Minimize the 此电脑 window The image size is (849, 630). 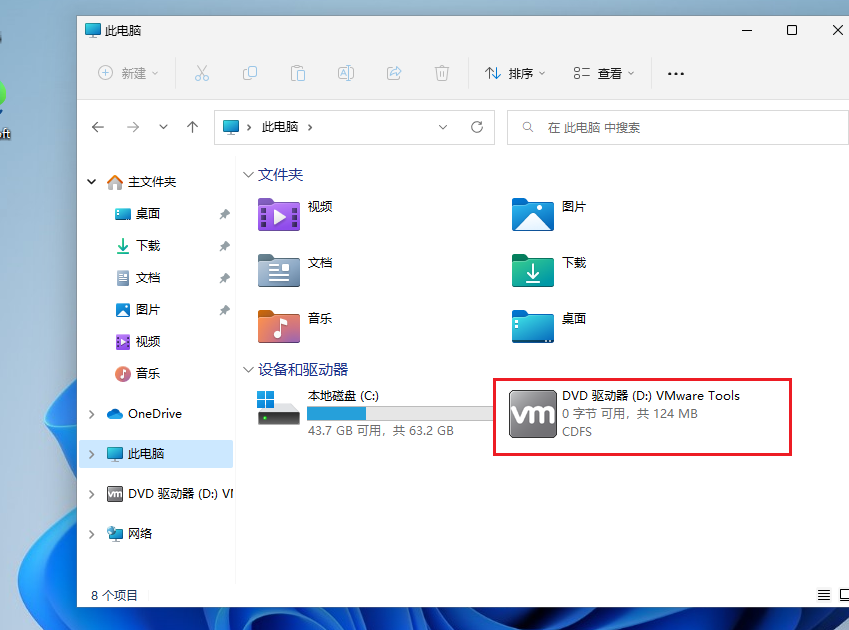click(x=747, y=30)
